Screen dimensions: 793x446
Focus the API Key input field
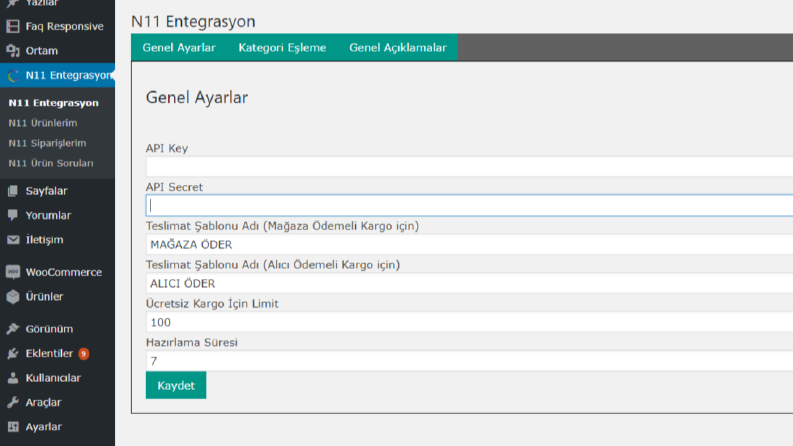(469, 166)
